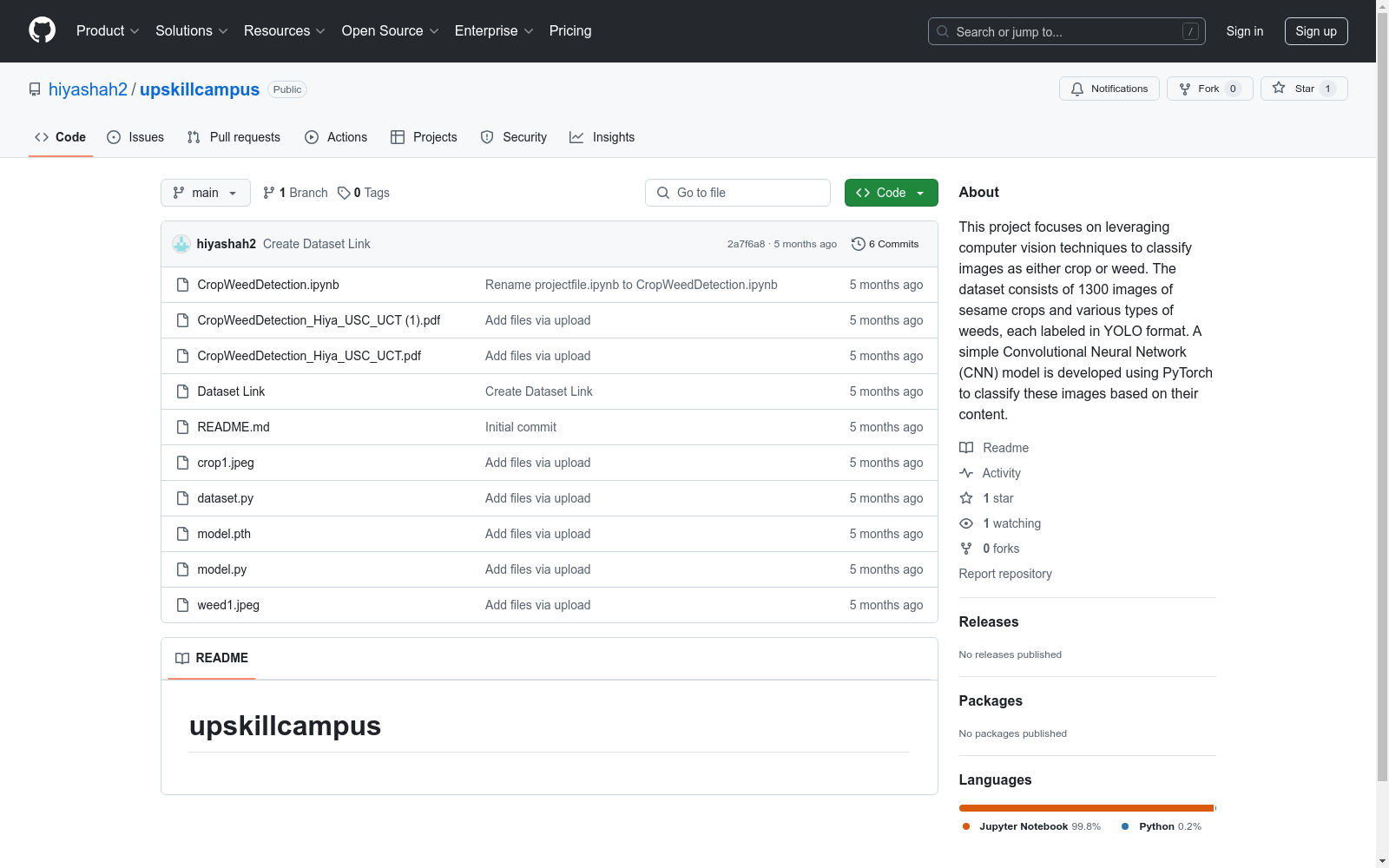The image size is (1389, 868).
Task: Expand the Product menu
Action: [x=108, y=30]
